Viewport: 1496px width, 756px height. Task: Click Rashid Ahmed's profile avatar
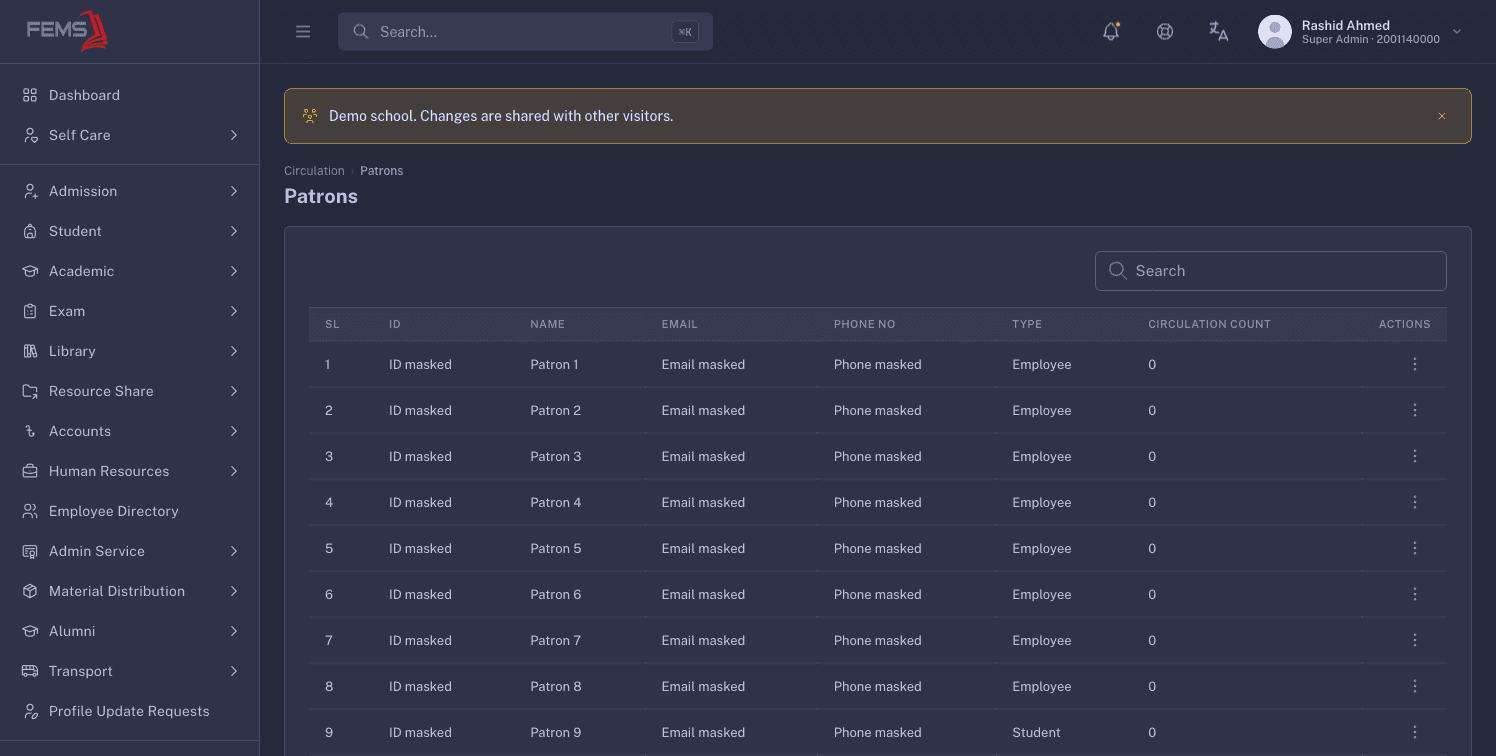tap(1275, 32)
